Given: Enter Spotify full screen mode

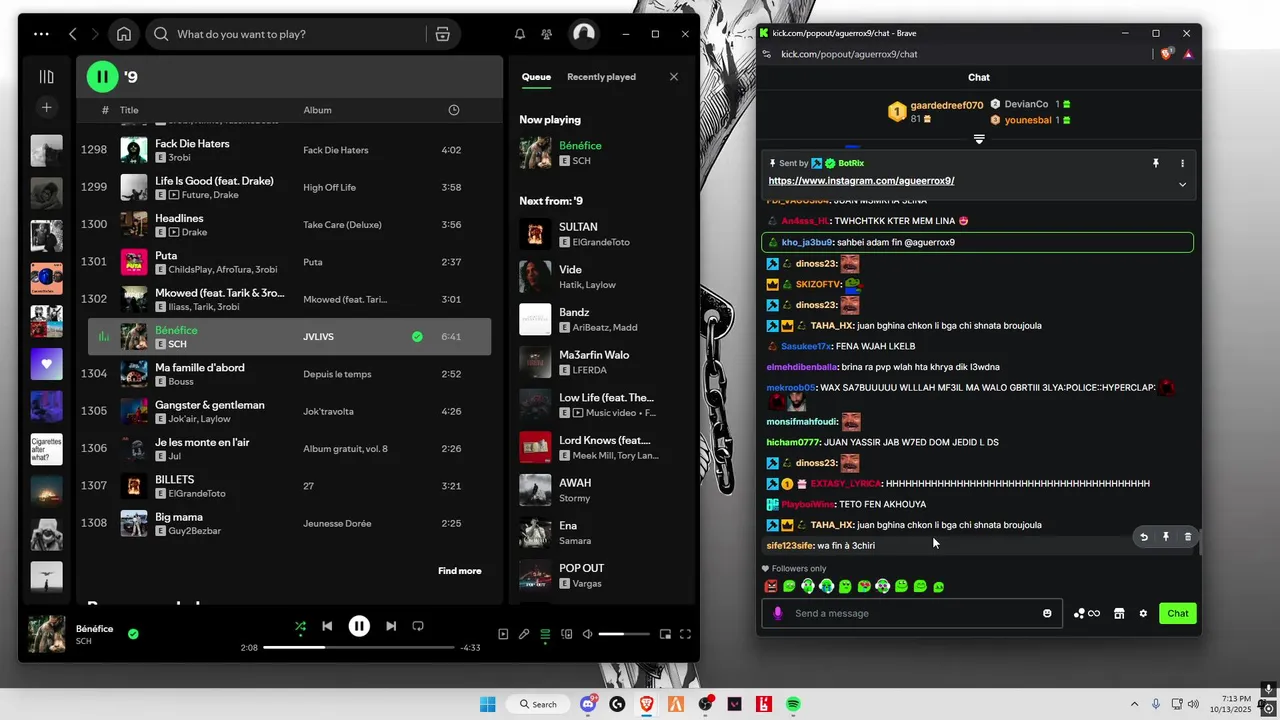Looking at the screenshot, I should pos(686,634).
